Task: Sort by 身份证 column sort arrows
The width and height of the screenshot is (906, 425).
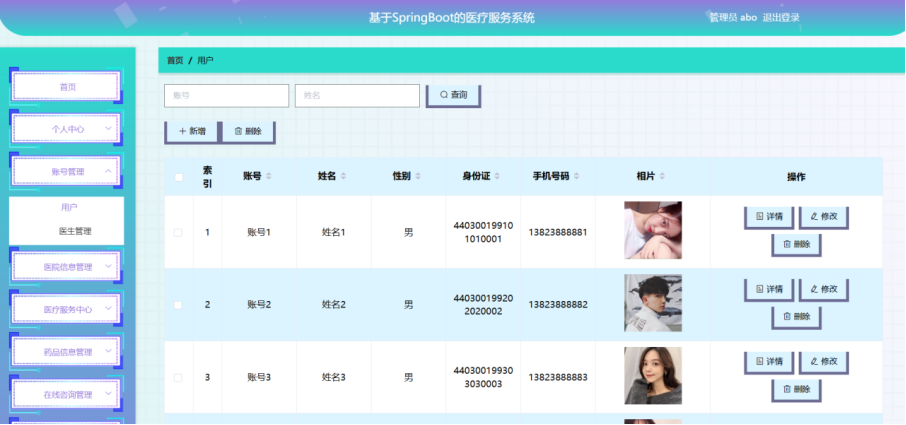Action: point(497,176)
